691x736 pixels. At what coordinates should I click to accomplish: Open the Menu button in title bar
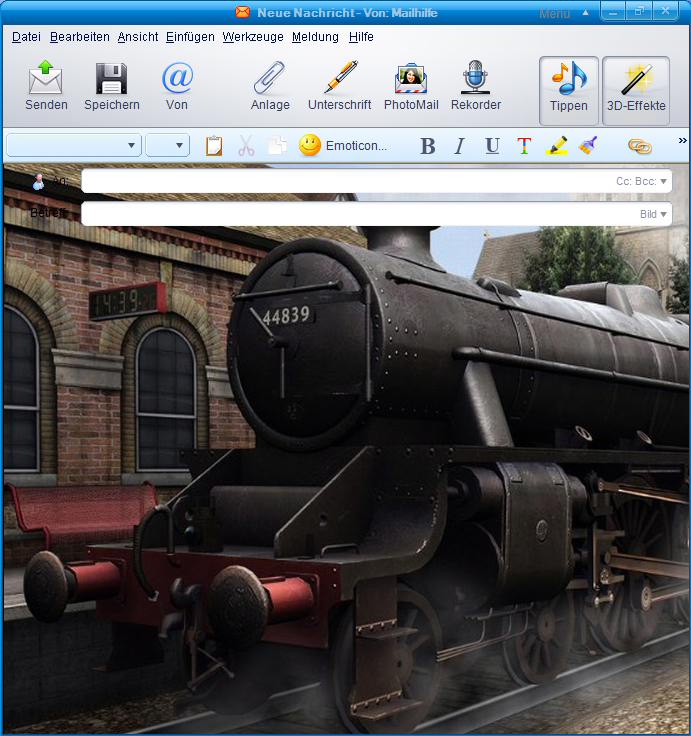click(x=554, y=14)
